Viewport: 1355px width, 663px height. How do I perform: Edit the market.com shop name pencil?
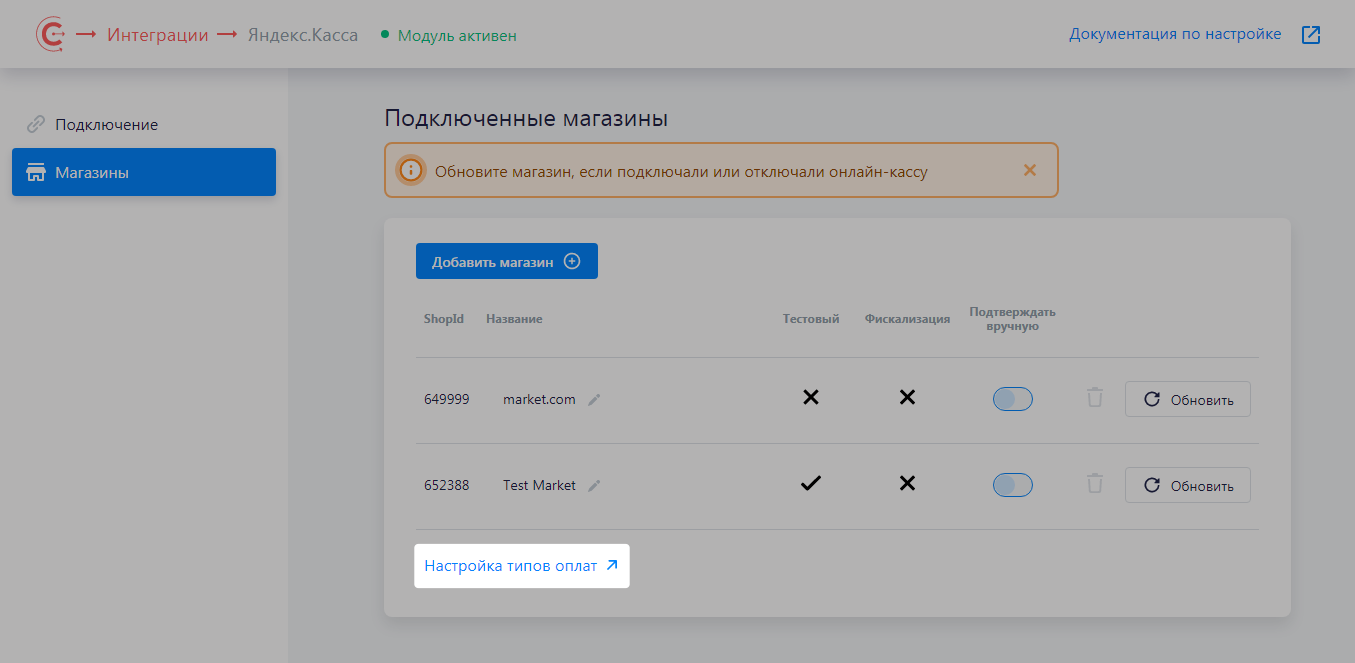pyautogui.click(x=594, y=400)
